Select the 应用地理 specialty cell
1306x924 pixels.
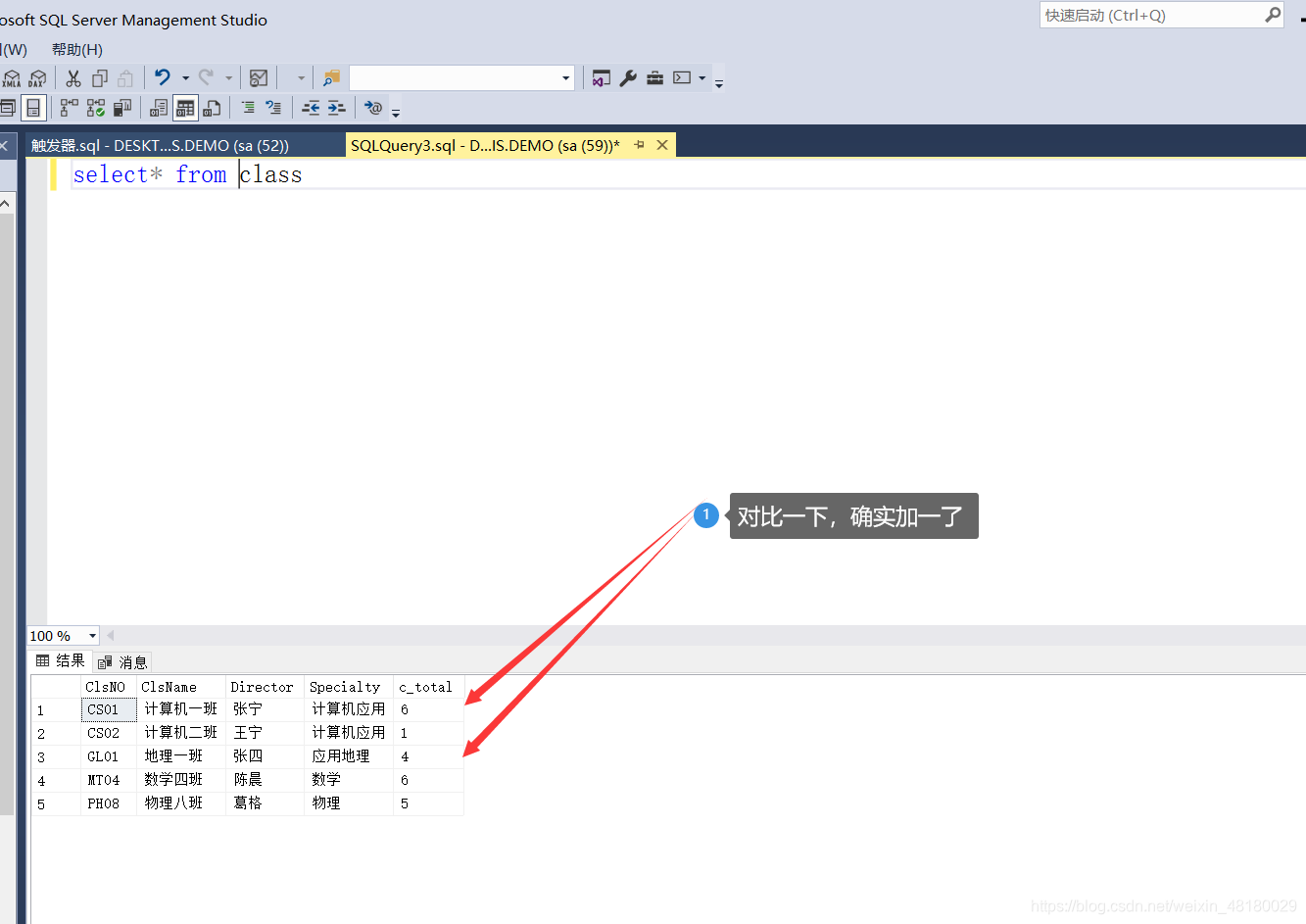(x=349, y=756)
